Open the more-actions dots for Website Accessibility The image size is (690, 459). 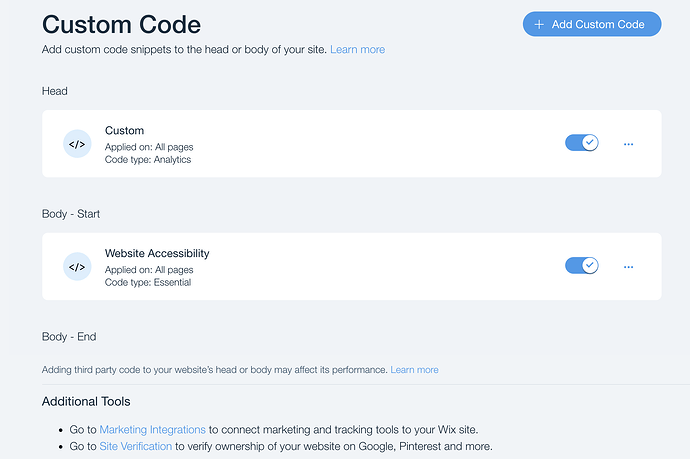click(x=628, y=267)
